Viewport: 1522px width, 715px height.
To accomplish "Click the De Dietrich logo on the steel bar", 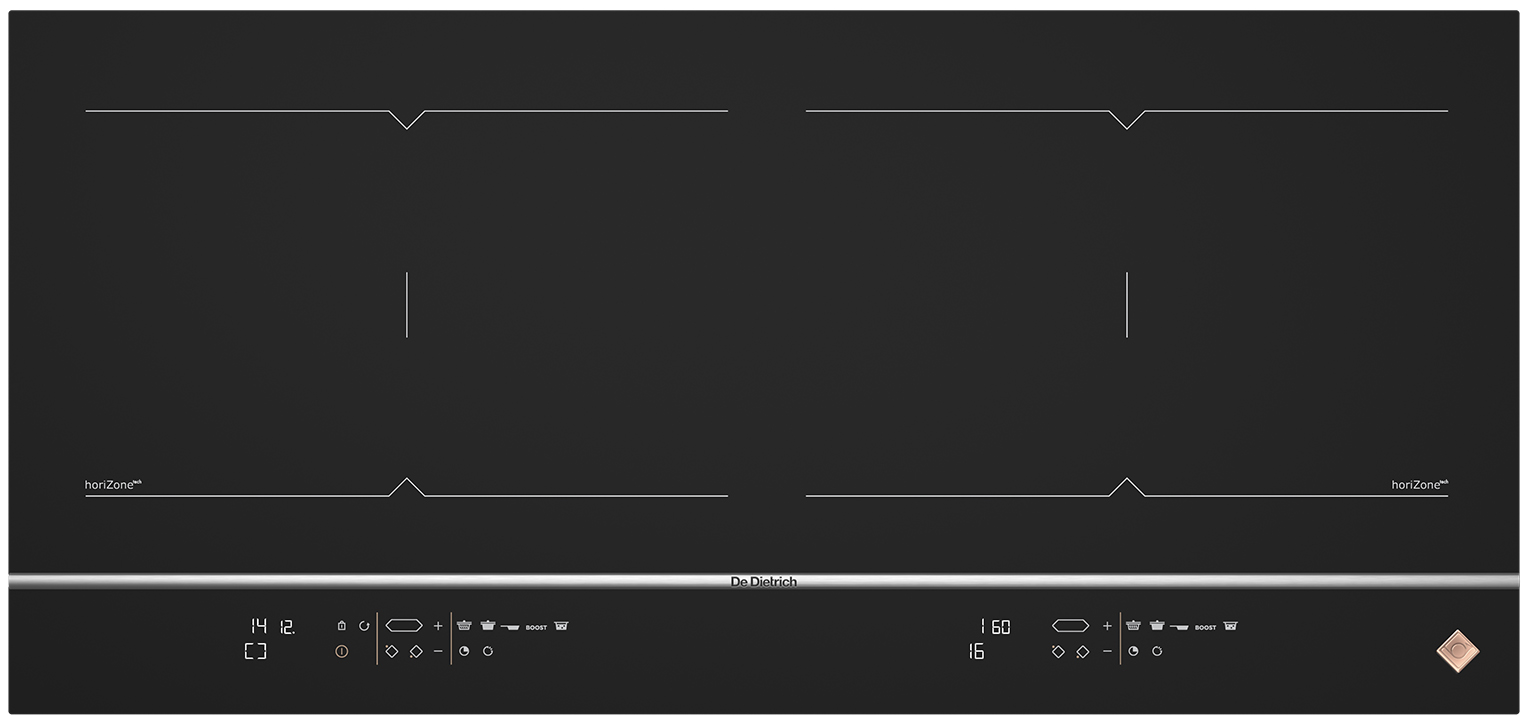I will [x=764, y=582].
